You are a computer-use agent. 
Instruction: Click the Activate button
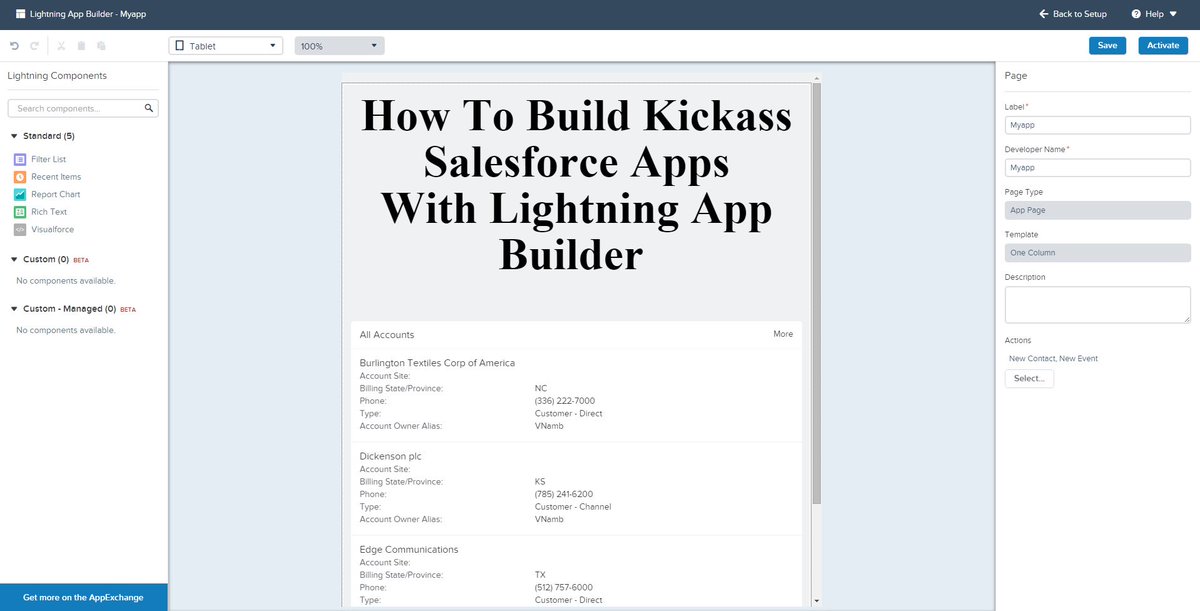[x=1163, y=45]
